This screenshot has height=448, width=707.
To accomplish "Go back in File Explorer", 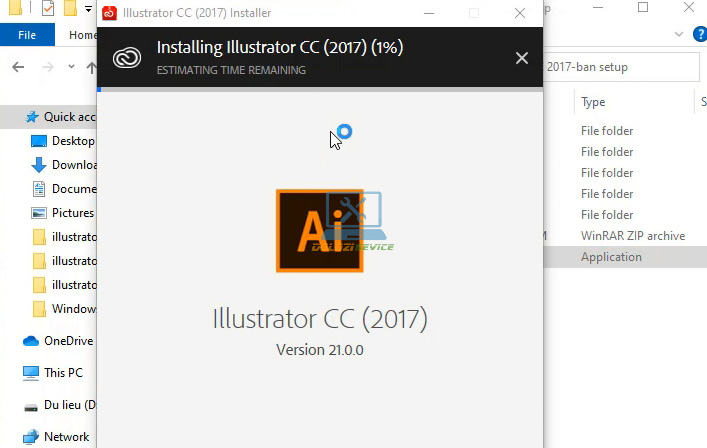I will pos(18,67).
